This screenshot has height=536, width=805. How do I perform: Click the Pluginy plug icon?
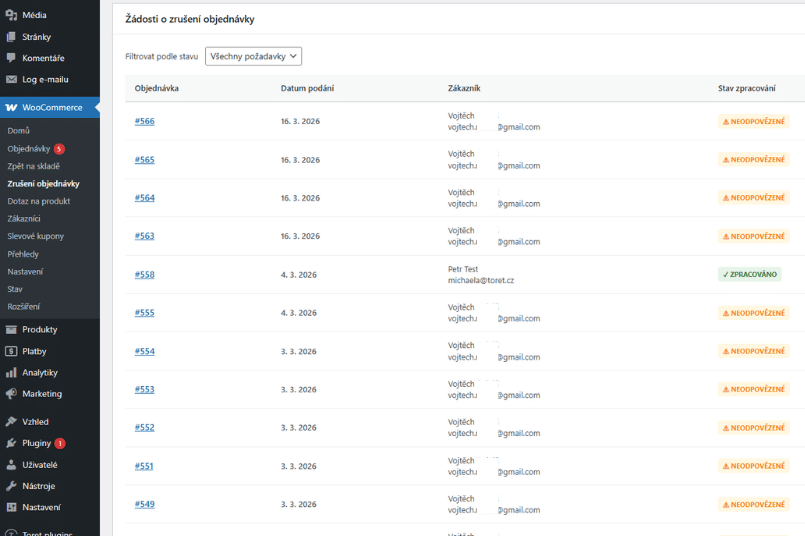[11, 443]
